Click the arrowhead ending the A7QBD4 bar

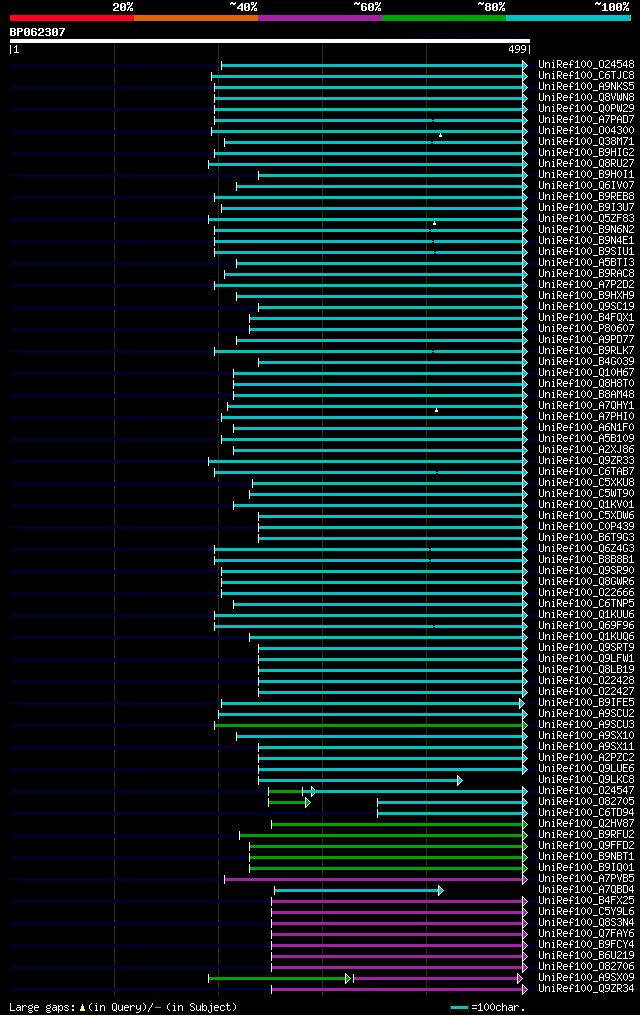pos(441,891)
